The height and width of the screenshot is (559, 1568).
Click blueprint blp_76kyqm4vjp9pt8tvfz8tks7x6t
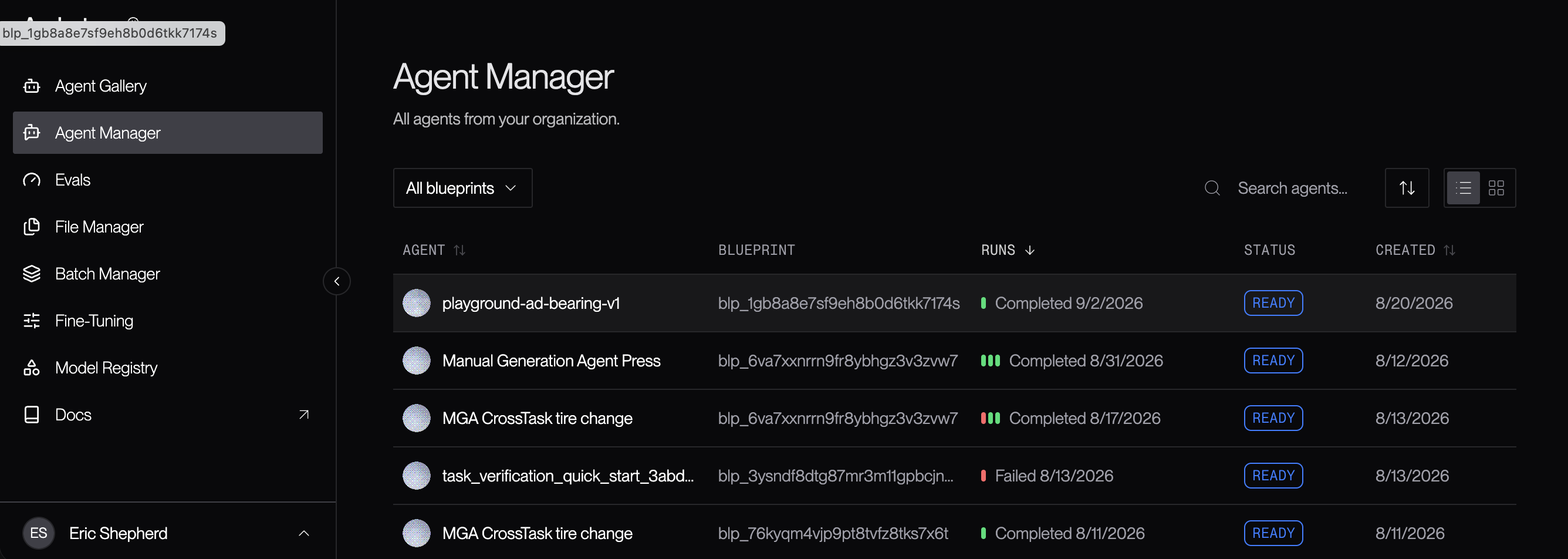point(833,533)
